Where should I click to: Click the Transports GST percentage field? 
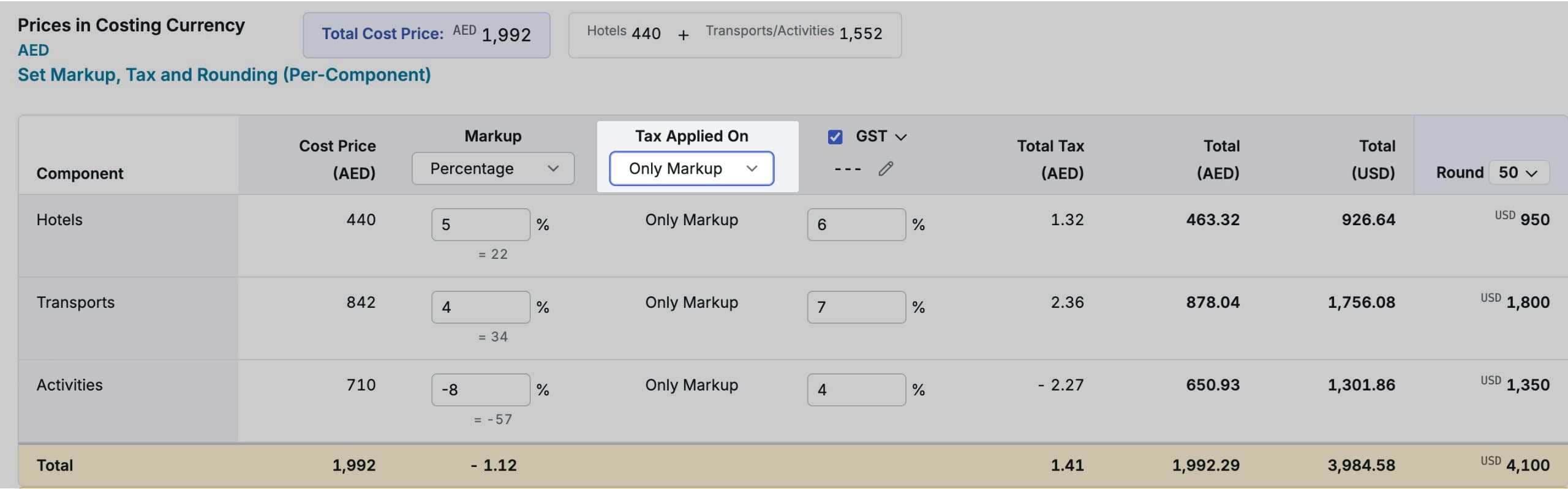[x=856, y=307]
